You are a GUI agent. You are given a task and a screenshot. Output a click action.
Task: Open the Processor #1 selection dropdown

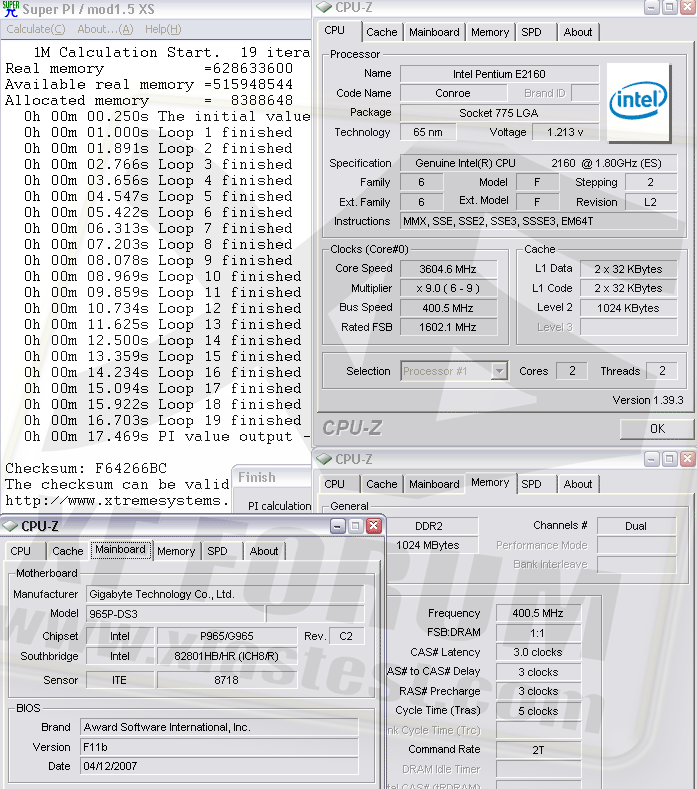[x=499, y=371]
